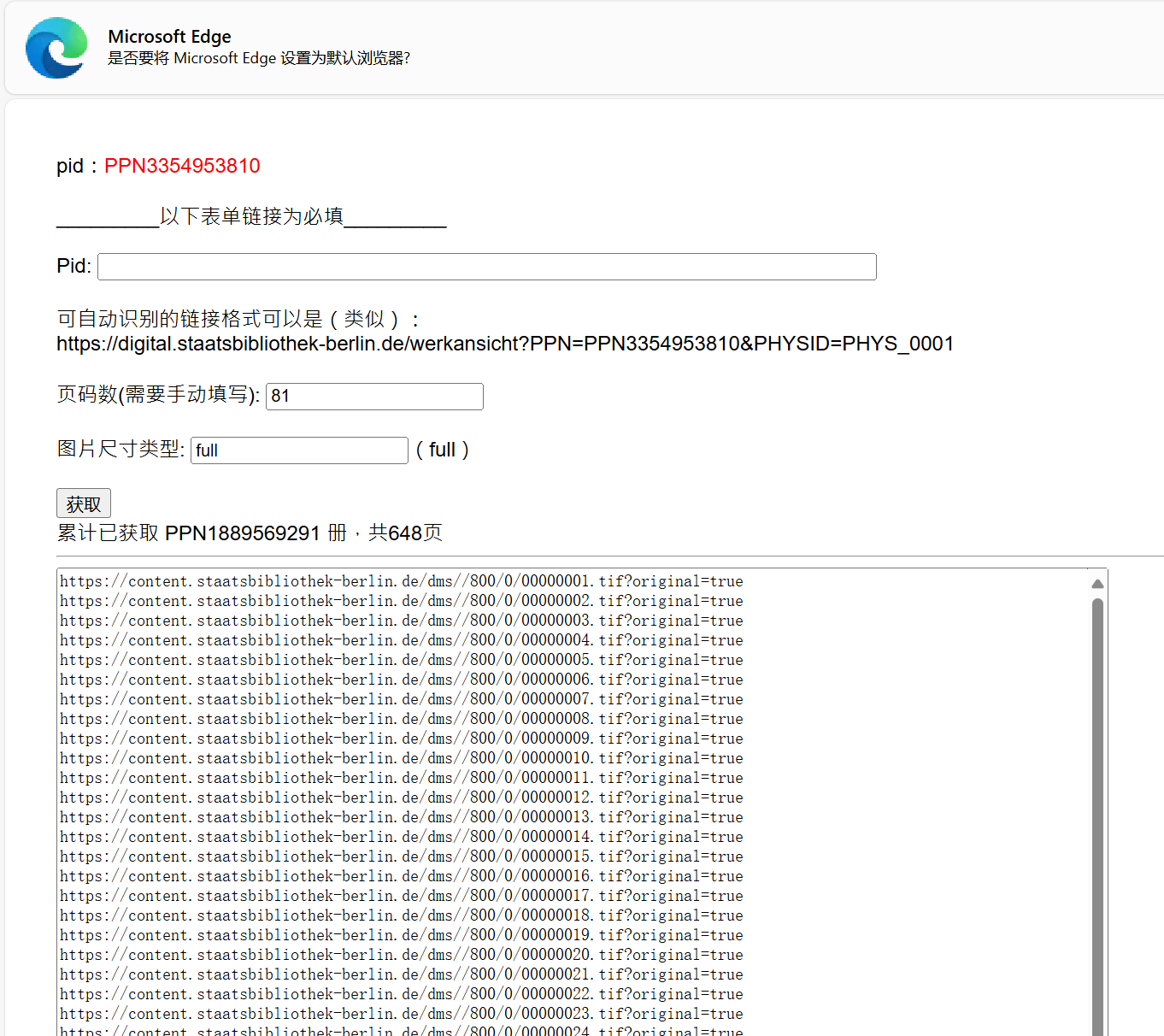Click the (full) hint beside size field
Viewport: 1164px width, 1036px height.
pos(442,450)
